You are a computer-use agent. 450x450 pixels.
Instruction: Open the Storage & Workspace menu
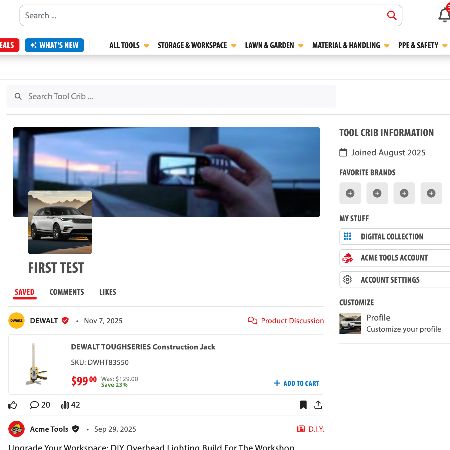coord(192,45)
